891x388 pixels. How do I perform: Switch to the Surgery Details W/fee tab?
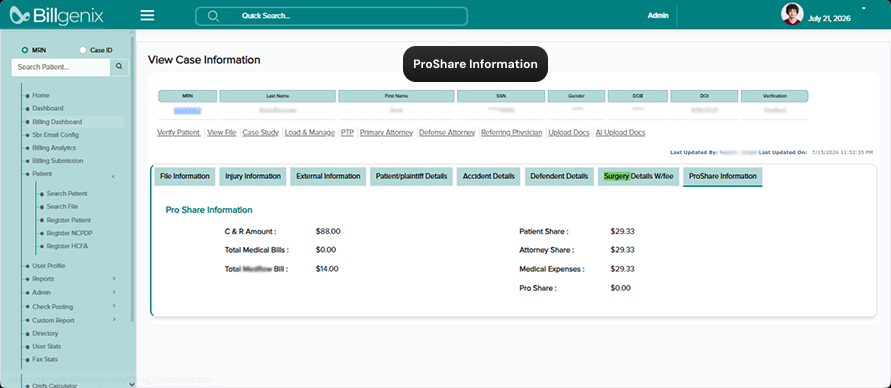coord(639,176)
